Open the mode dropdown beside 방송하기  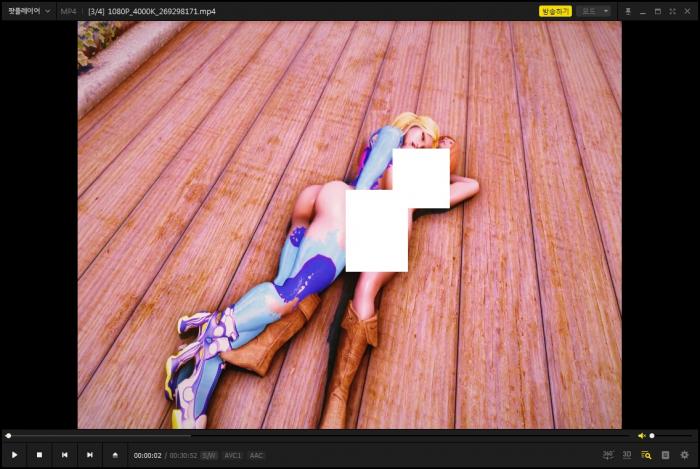593,12
